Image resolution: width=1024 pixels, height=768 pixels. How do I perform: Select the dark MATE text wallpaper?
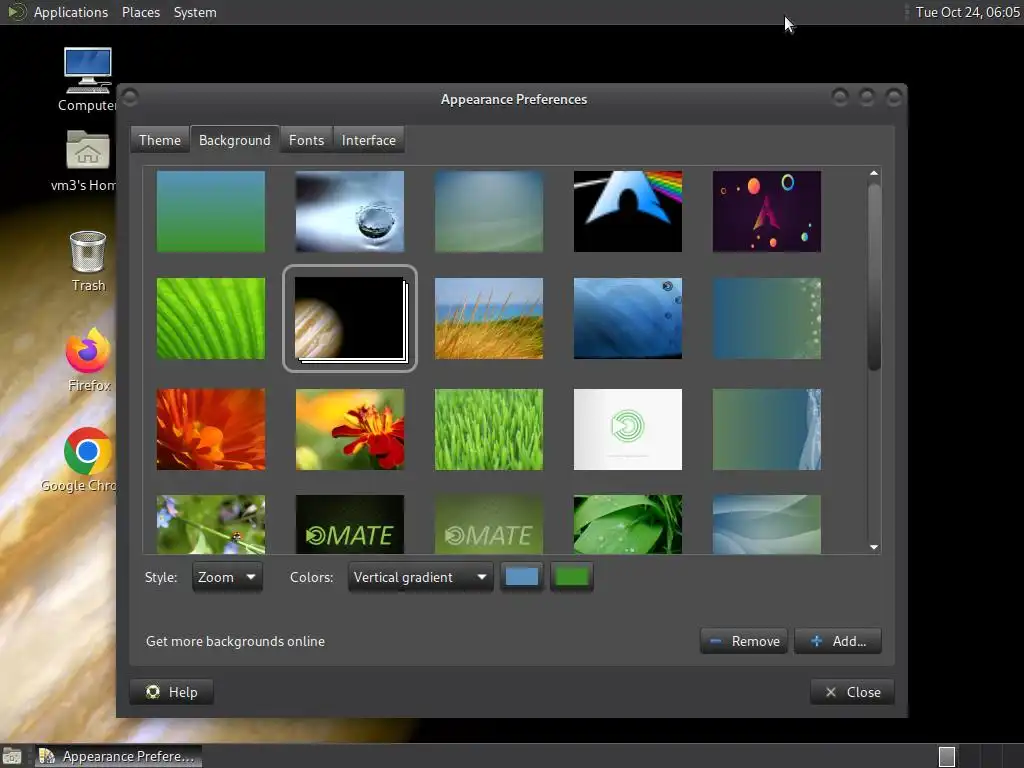tap(350, 524)
